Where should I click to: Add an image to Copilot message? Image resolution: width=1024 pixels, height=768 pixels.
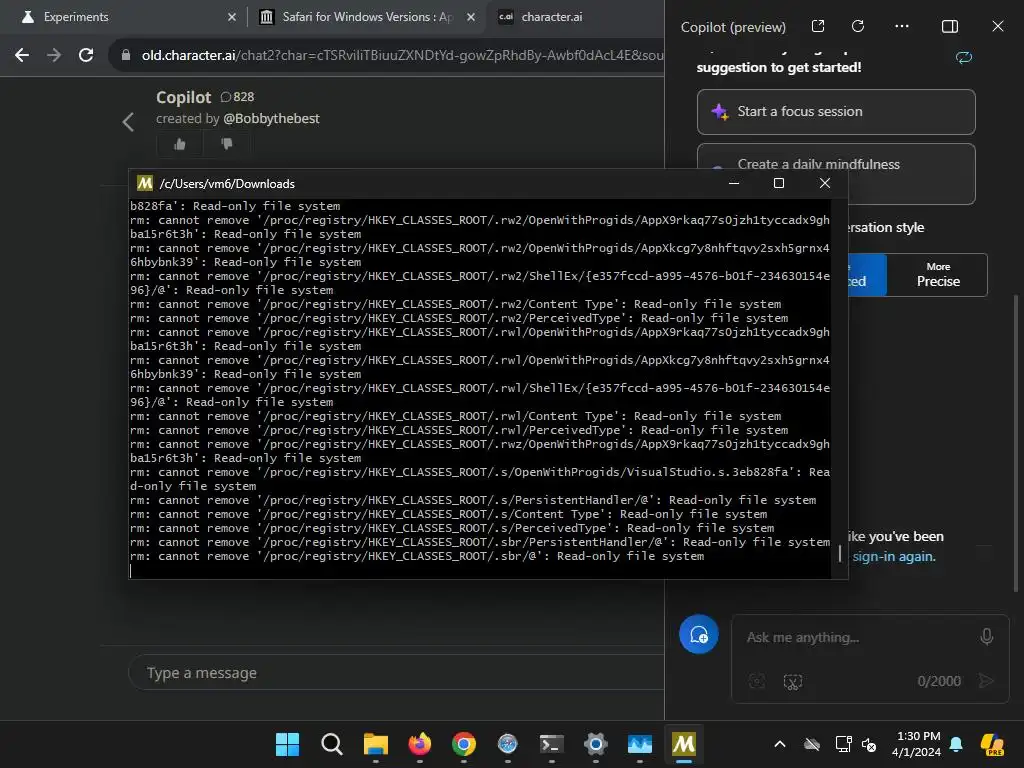[757, 682]
